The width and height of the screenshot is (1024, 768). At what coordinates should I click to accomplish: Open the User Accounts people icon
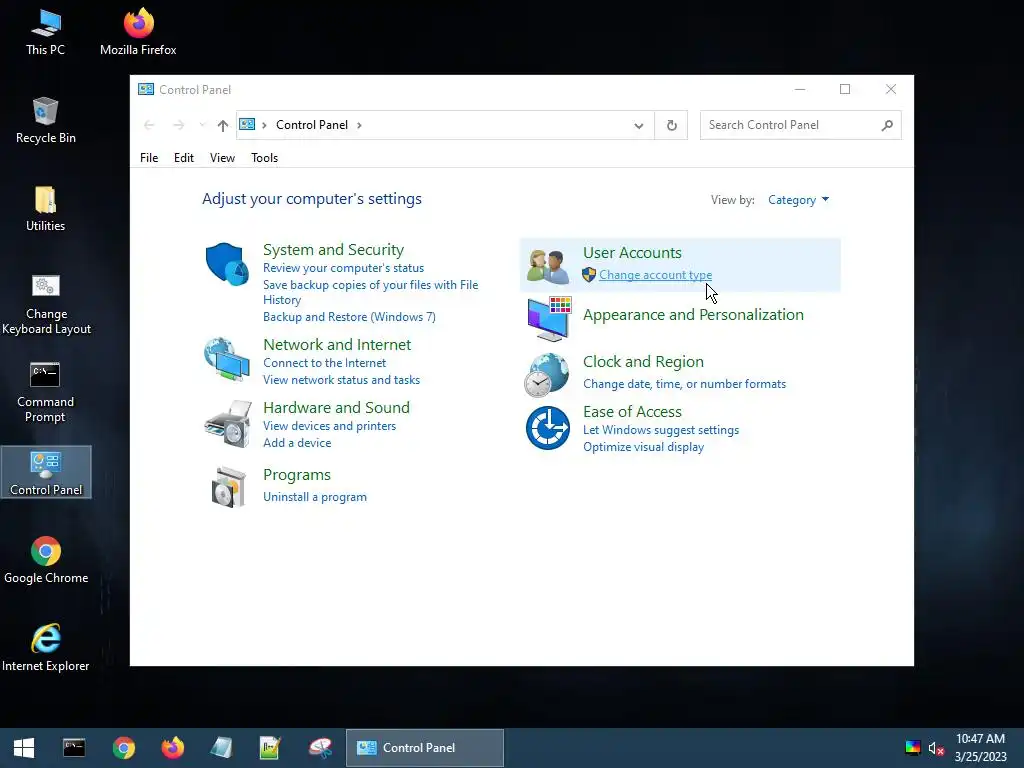[548, 266]
